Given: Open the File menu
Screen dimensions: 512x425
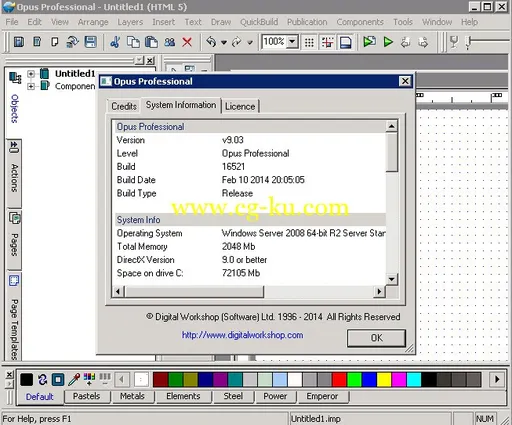Looking at the screenshot, I should (x=12, y=22).
